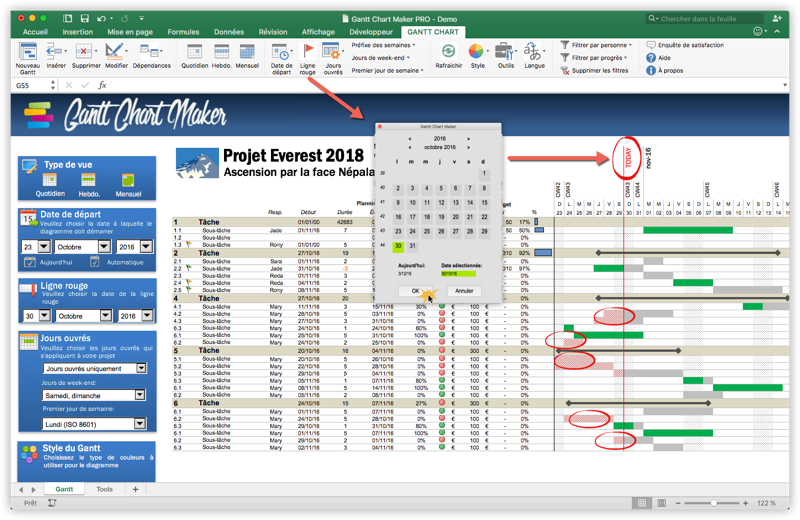Click the Rafraîchir refresh icon
The image size is (800, 520).
(448, 51)
